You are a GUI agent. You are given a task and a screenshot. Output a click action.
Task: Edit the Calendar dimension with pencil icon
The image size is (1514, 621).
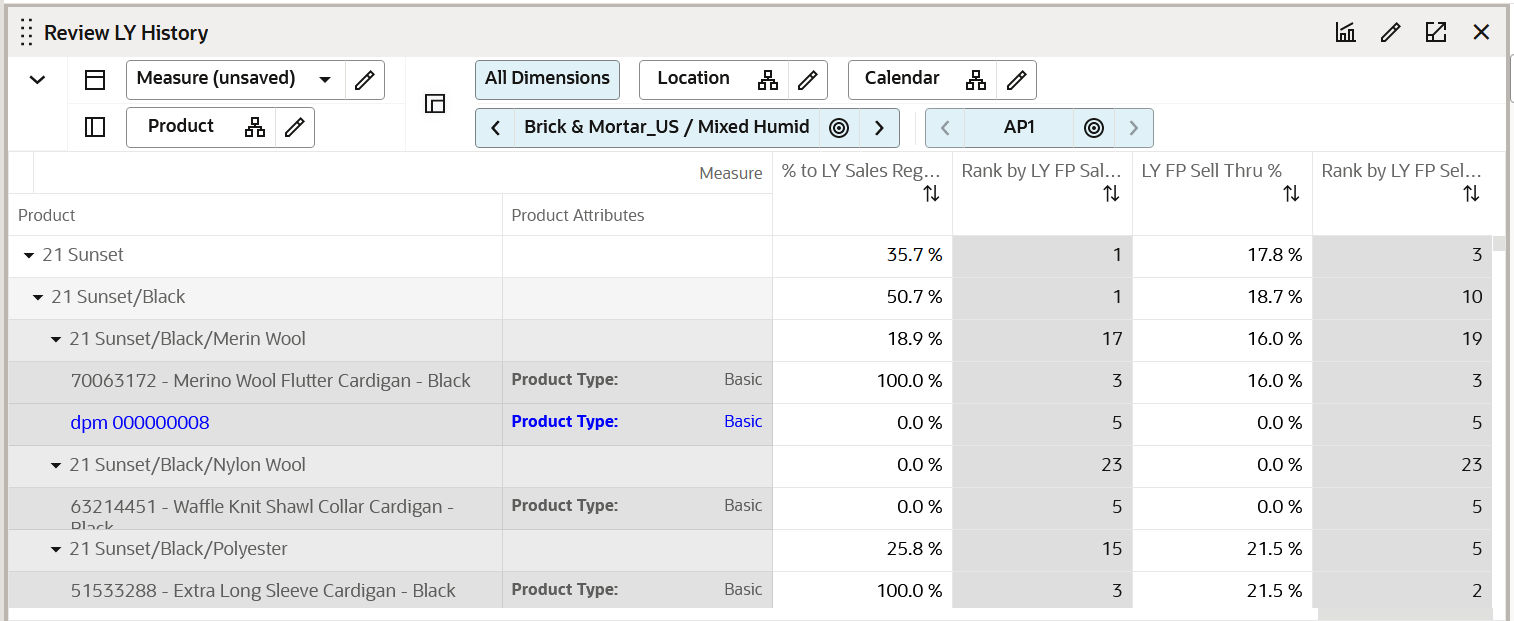1016,80
